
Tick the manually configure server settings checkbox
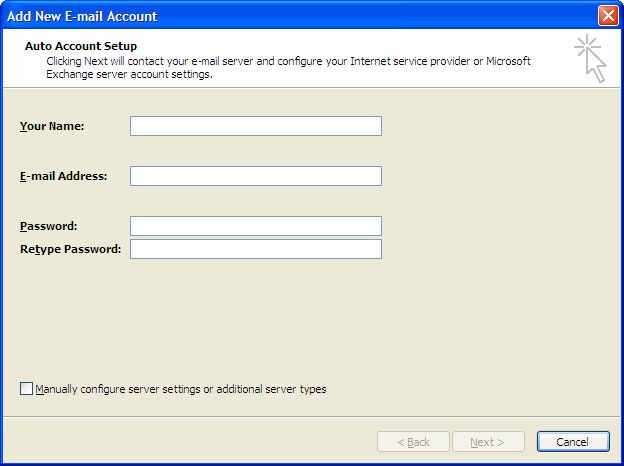pos(26,388)
